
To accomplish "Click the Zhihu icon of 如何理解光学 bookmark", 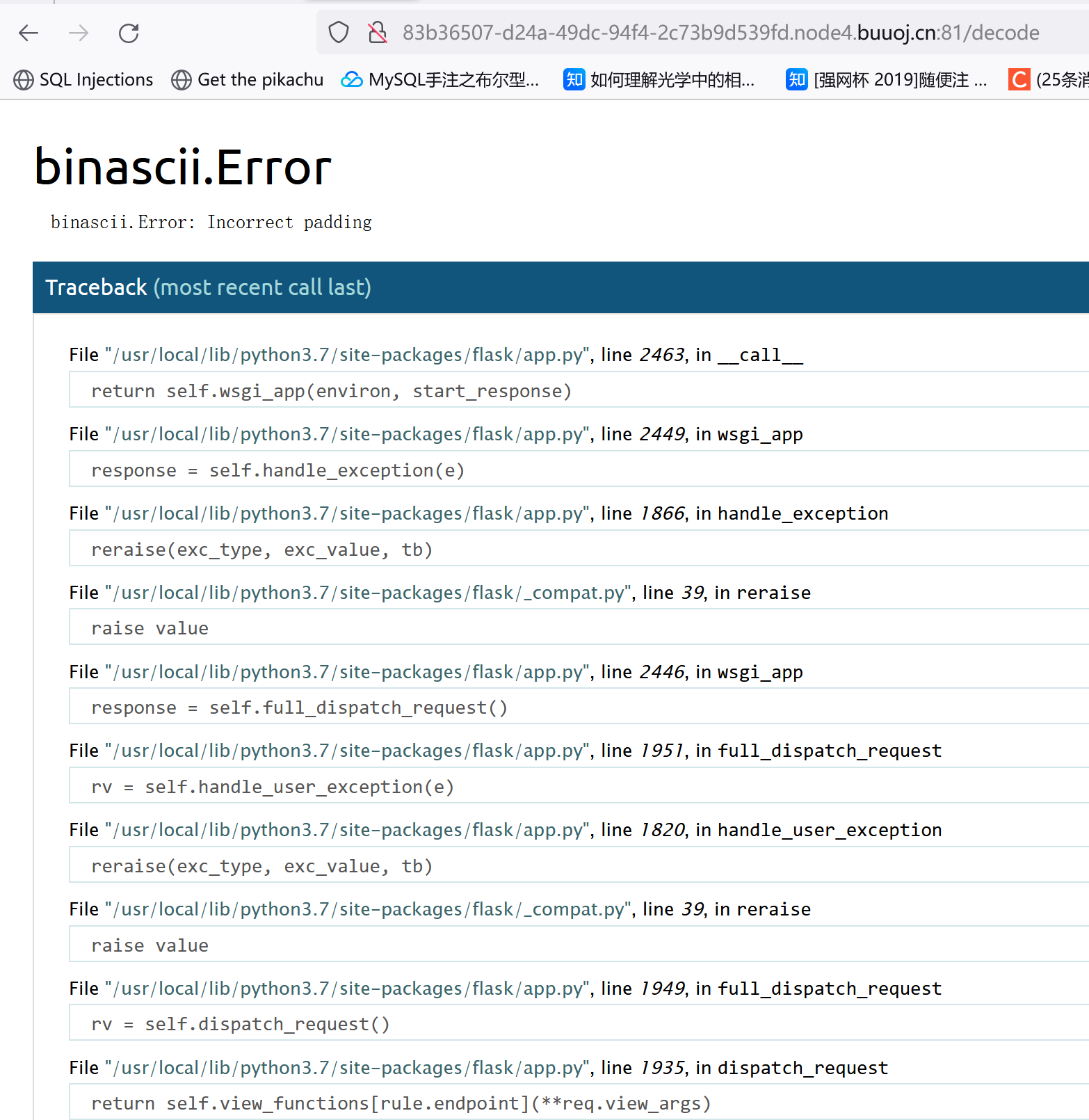I will point(574,80).
